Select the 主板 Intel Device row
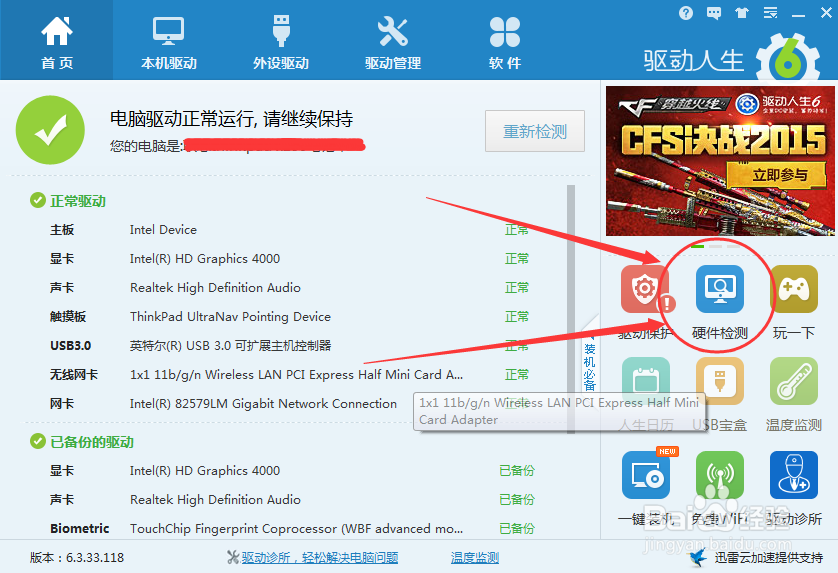This screenshot has width=838, height=573. coord(289,230)
